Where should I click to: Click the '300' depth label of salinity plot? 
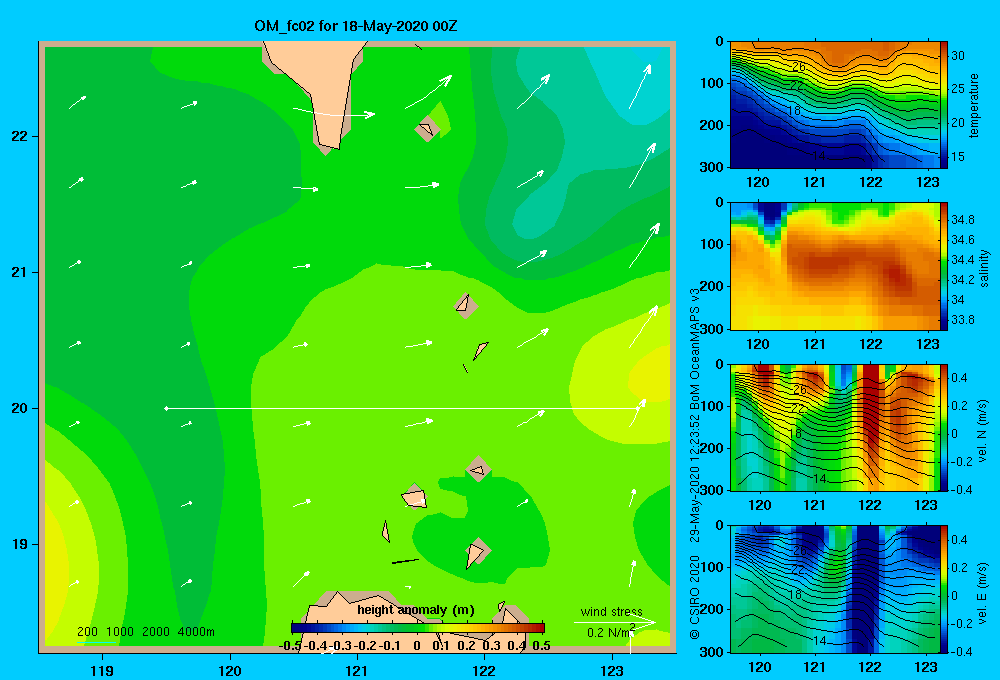[714, 329]
